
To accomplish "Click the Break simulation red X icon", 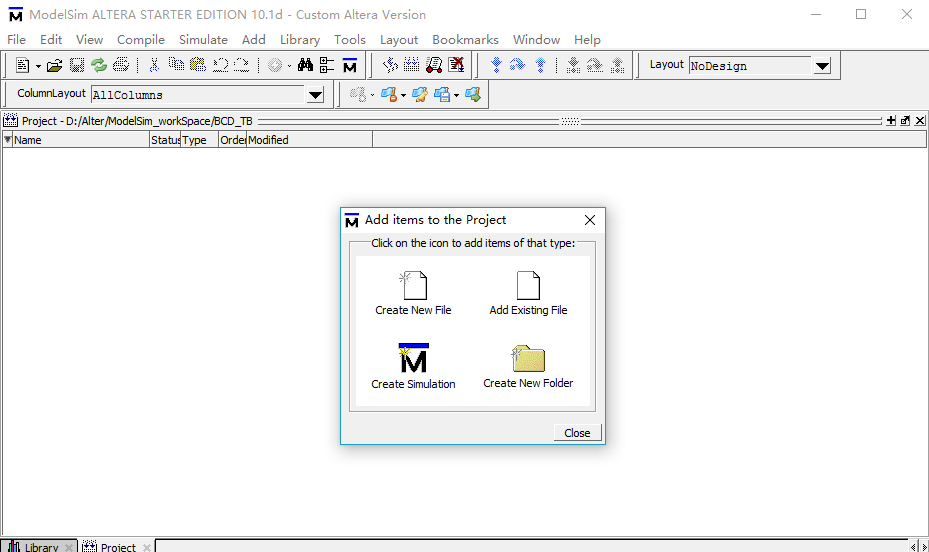I will pos(456,65).
